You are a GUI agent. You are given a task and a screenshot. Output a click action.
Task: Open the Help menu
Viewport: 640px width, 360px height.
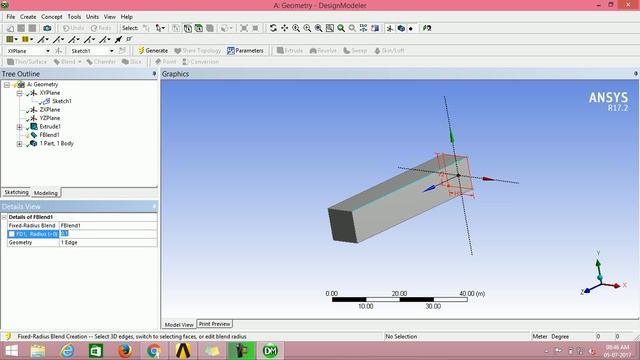tap(127, 17)
